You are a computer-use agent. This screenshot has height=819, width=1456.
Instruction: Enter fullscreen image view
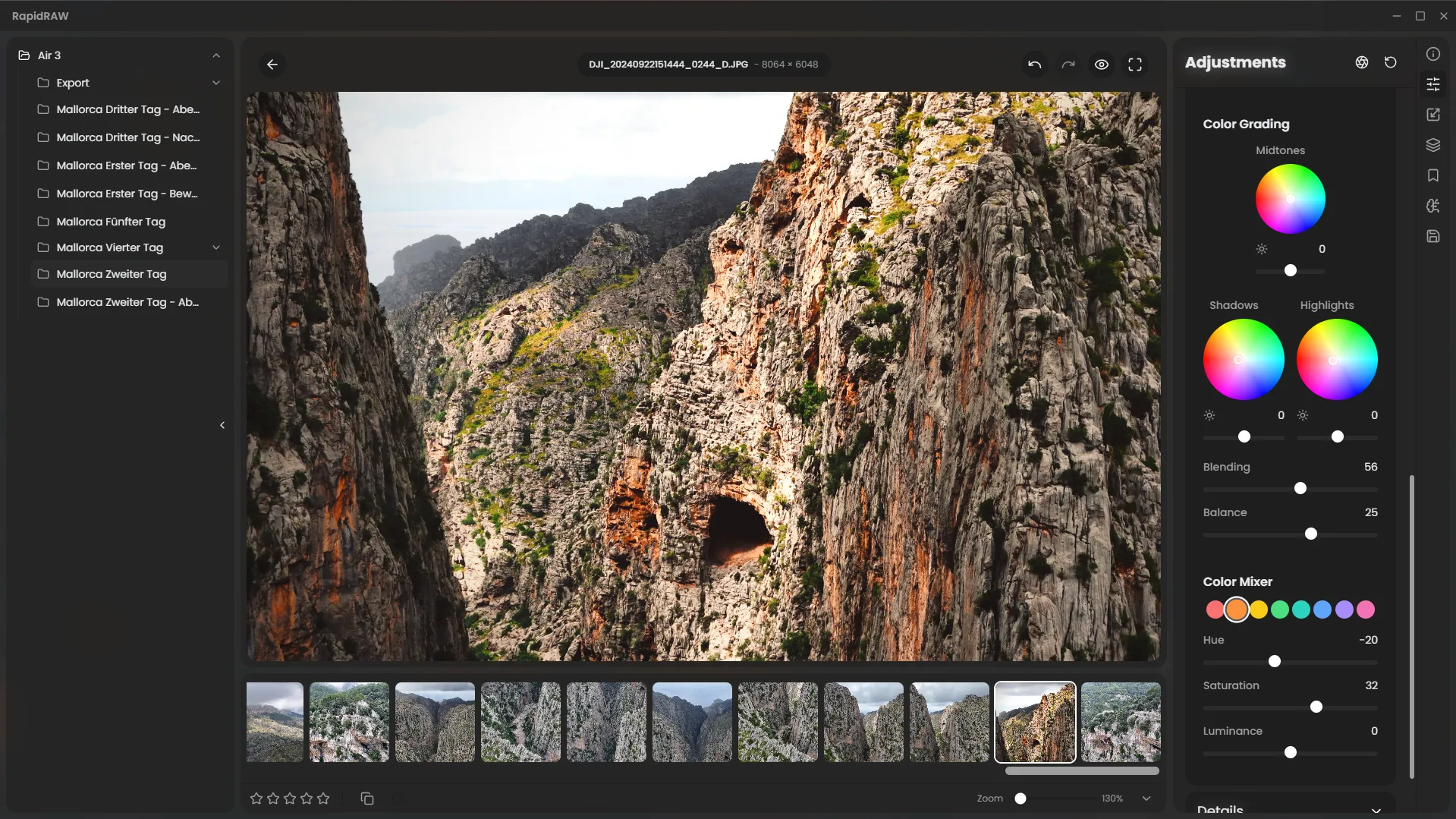click(1135, 65)
